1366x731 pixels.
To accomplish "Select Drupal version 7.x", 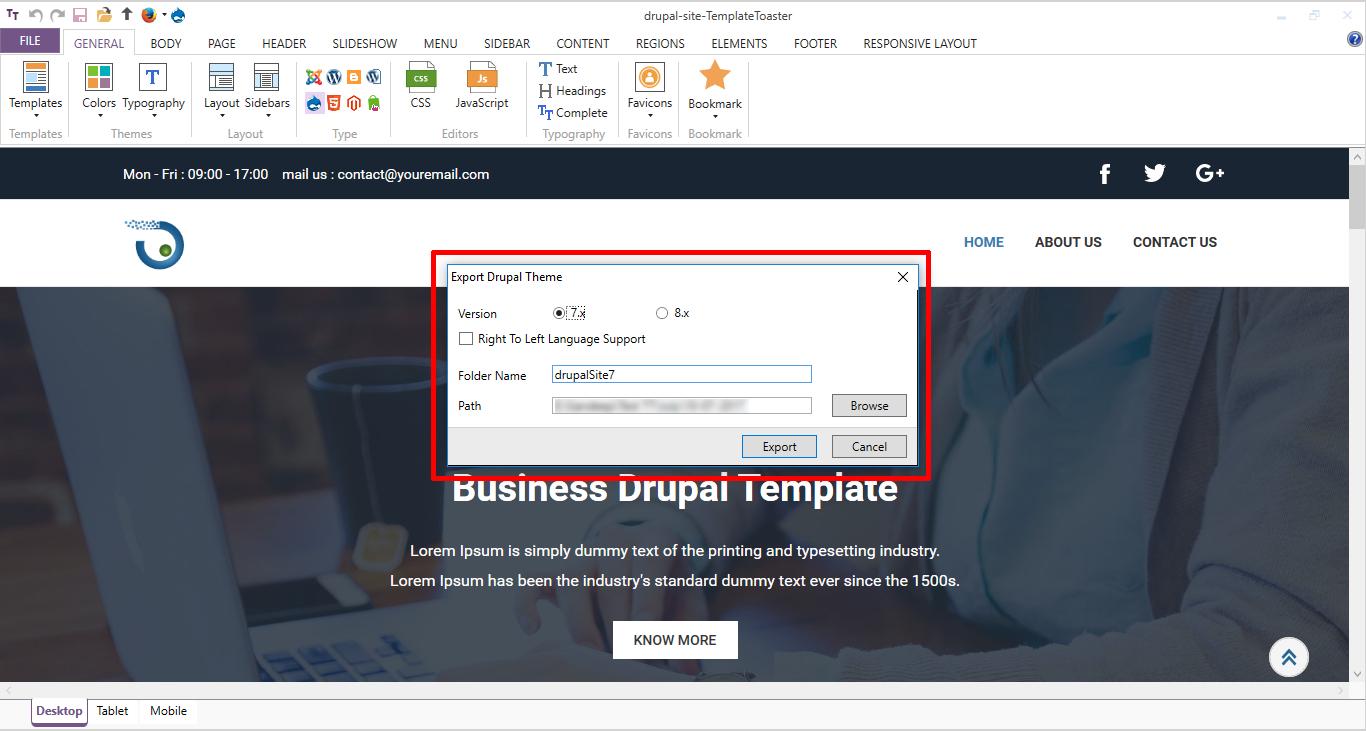I will 559,313.
